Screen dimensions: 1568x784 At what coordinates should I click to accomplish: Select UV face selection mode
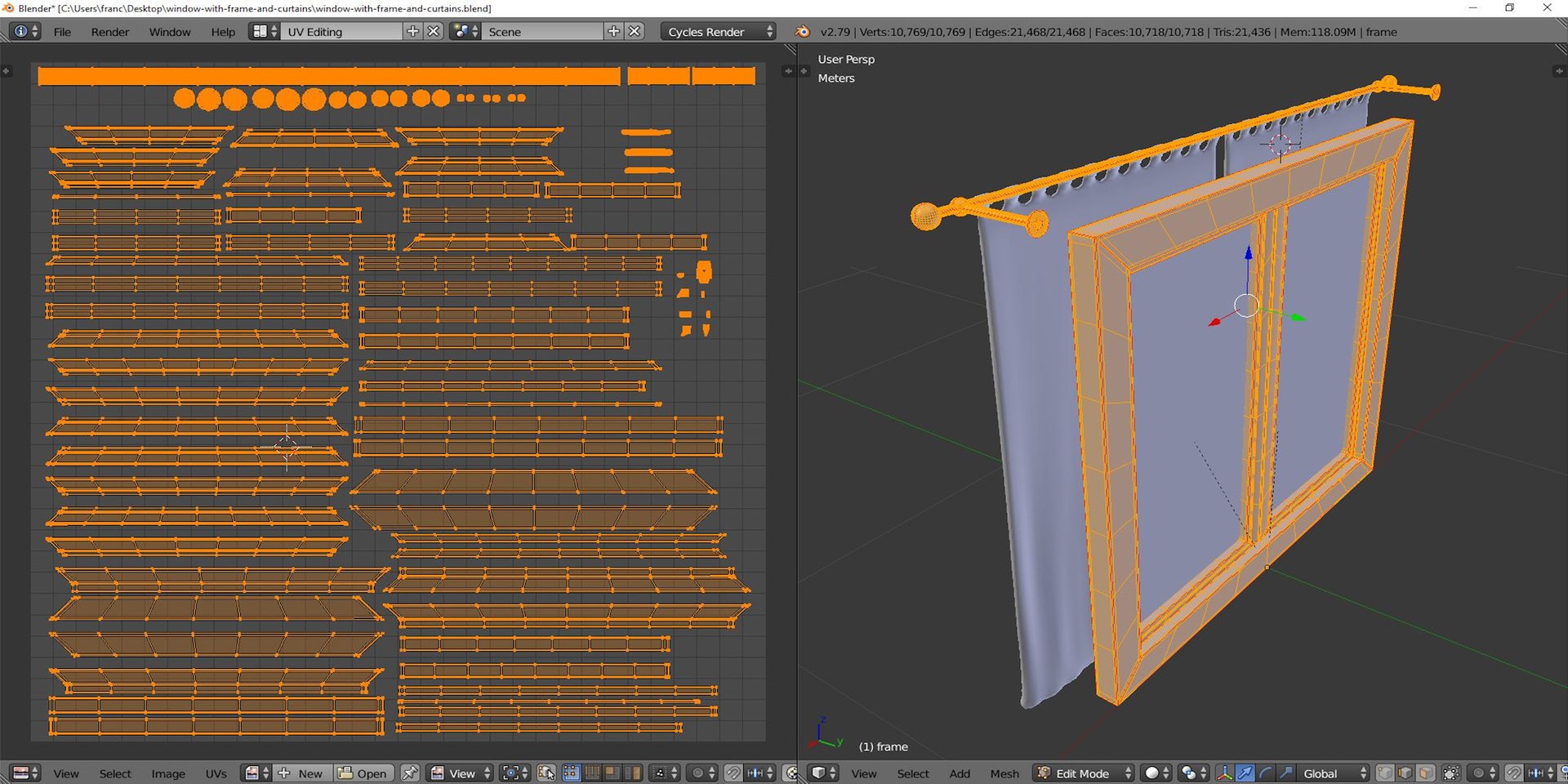[x=611, y=773]
